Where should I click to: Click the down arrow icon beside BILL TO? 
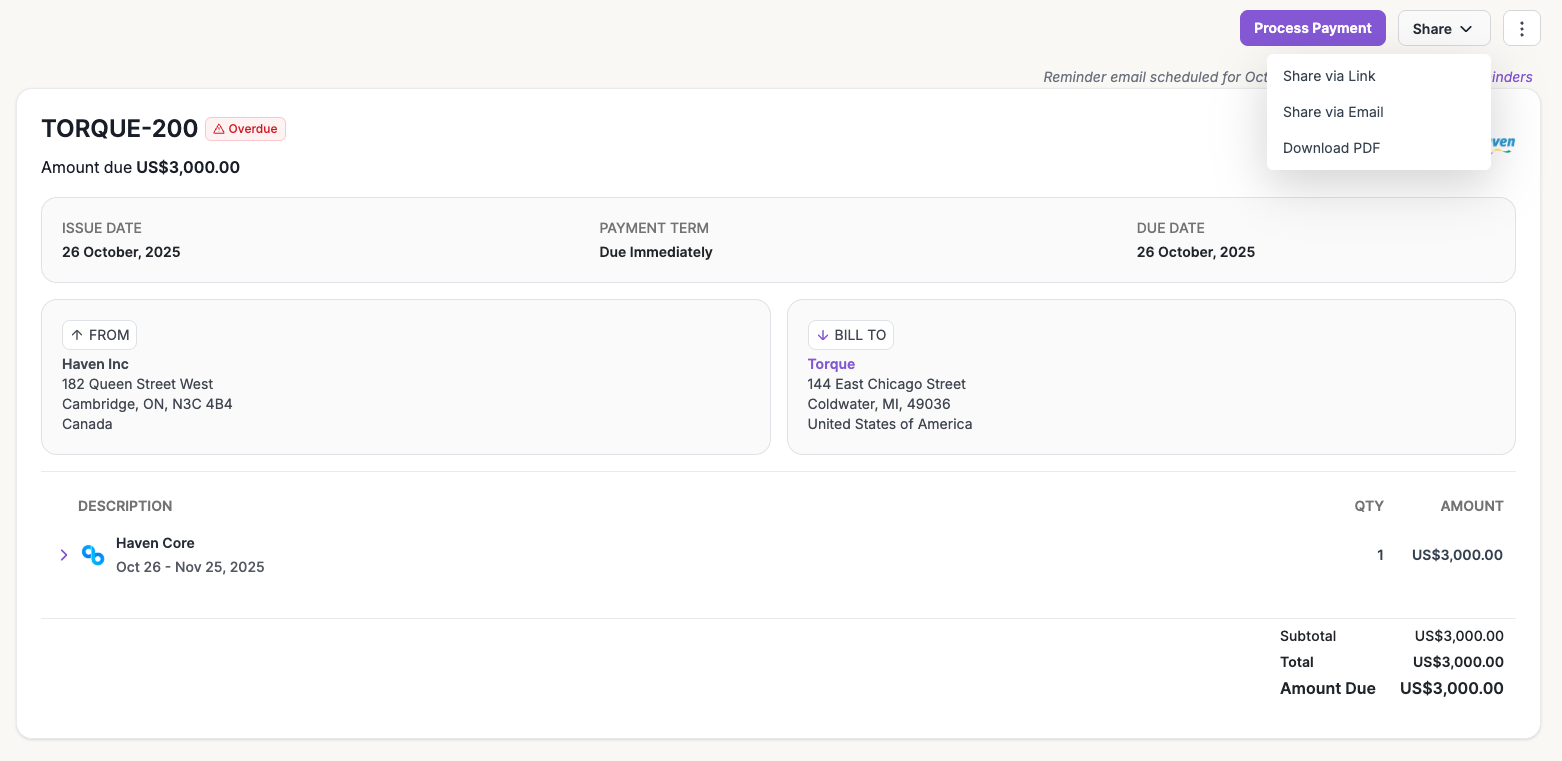823,335
